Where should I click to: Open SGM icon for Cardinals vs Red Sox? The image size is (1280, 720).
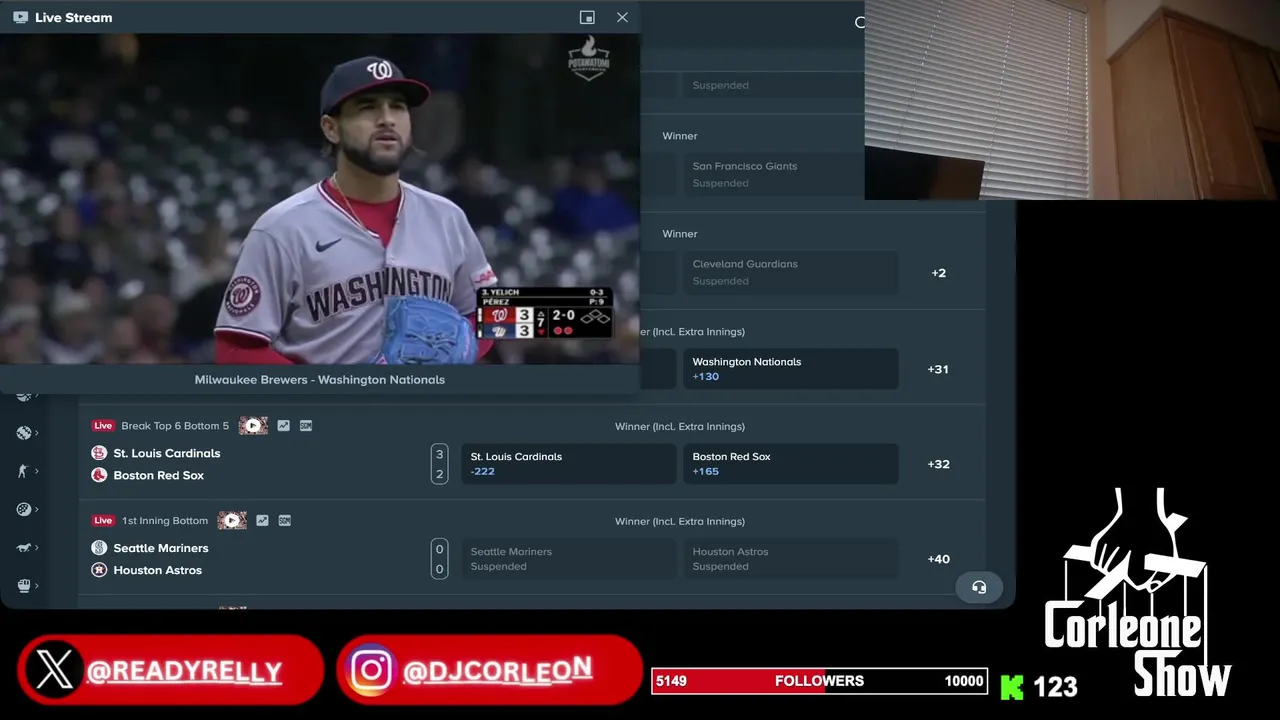pos(306,425)
